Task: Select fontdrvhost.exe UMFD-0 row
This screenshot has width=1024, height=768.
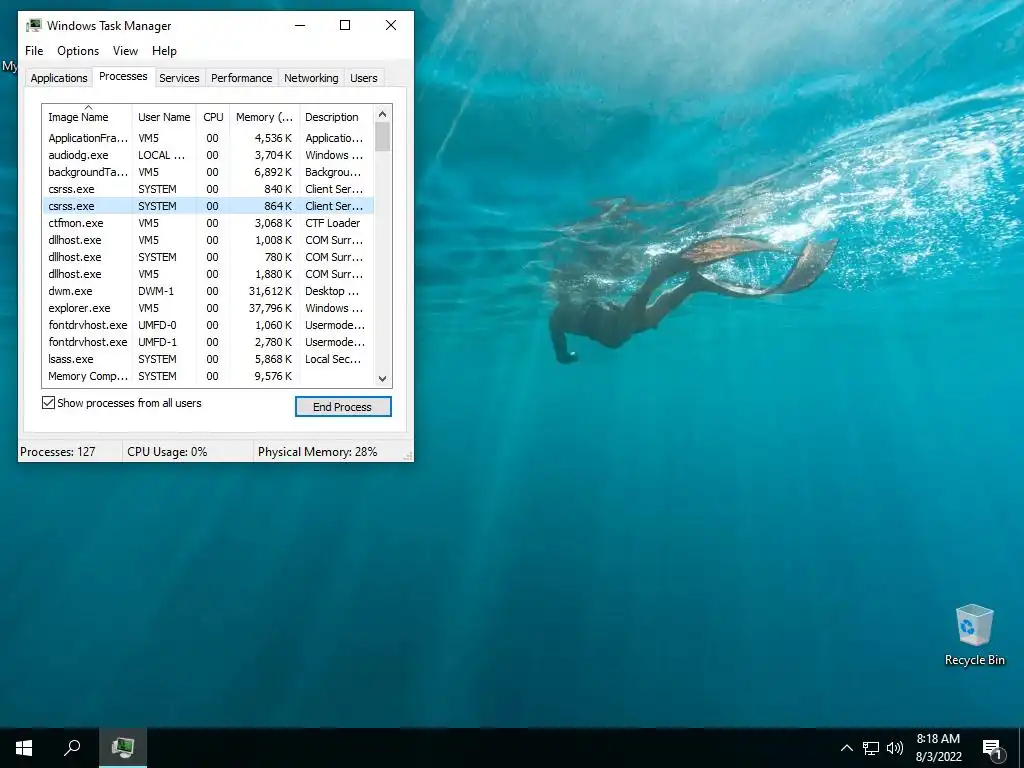Action: point(208,325)
